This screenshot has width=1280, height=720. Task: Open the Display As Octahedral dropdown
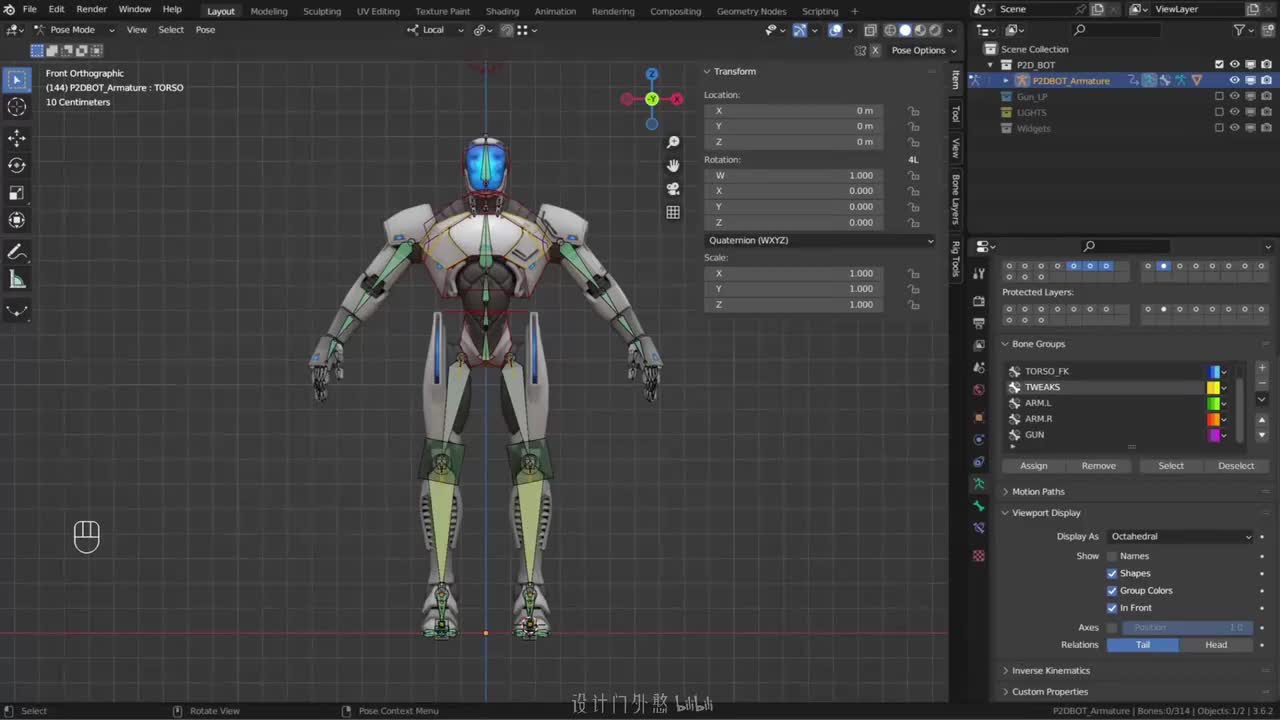click(1180, 537)
